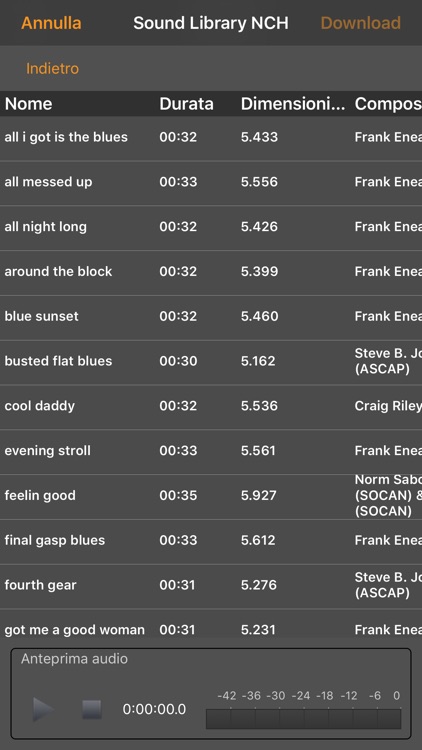Go back with Indietro
422x750 pixels.
click(x=52, y=68)
